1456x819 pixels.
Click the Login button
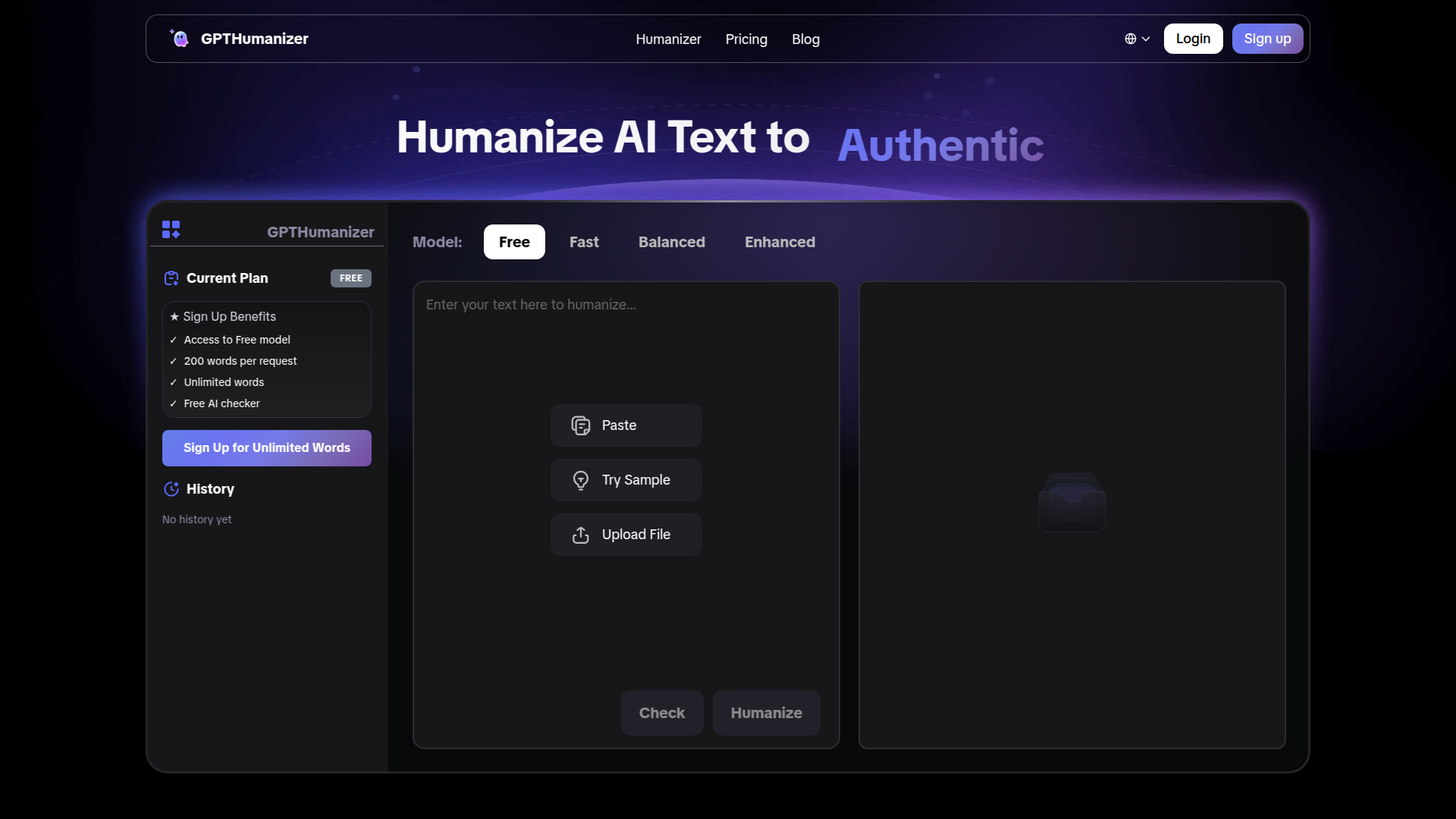pos(1193,39)
